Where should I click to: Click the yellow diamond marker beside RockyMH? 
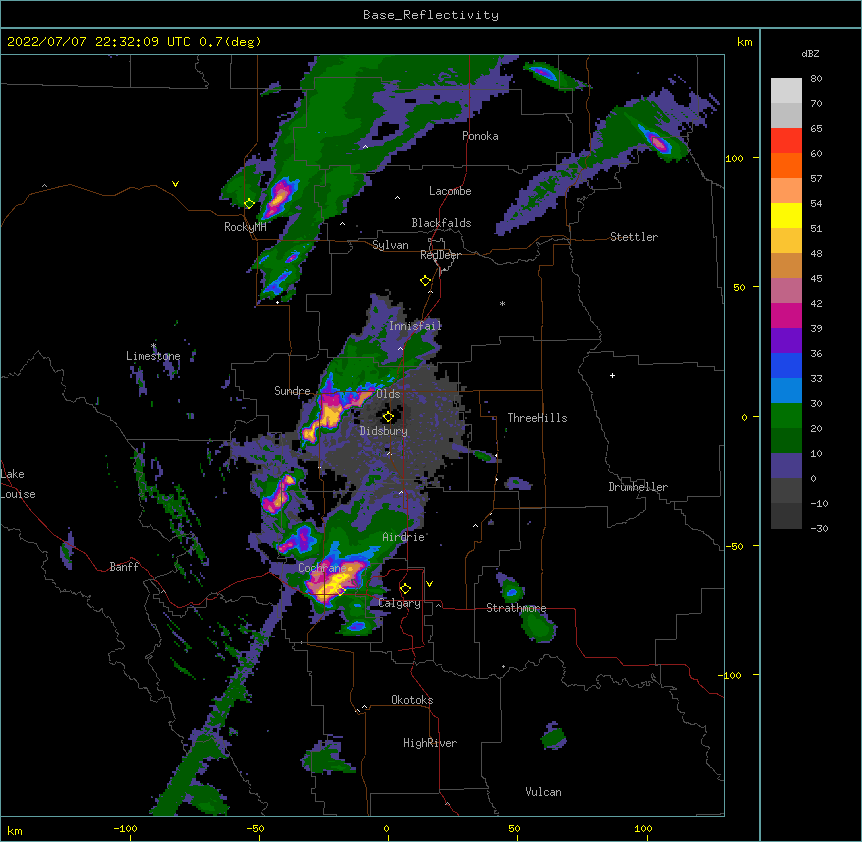click(x=249, y=204)
